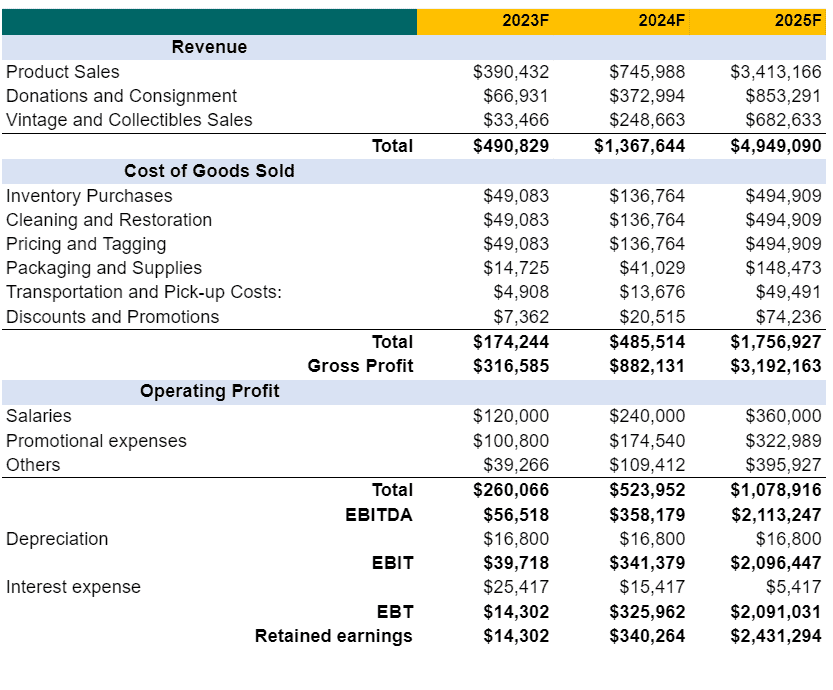The image size is (833, 690).
Task: Select Discounts value $20,515
Action: [x=652, y=317]
